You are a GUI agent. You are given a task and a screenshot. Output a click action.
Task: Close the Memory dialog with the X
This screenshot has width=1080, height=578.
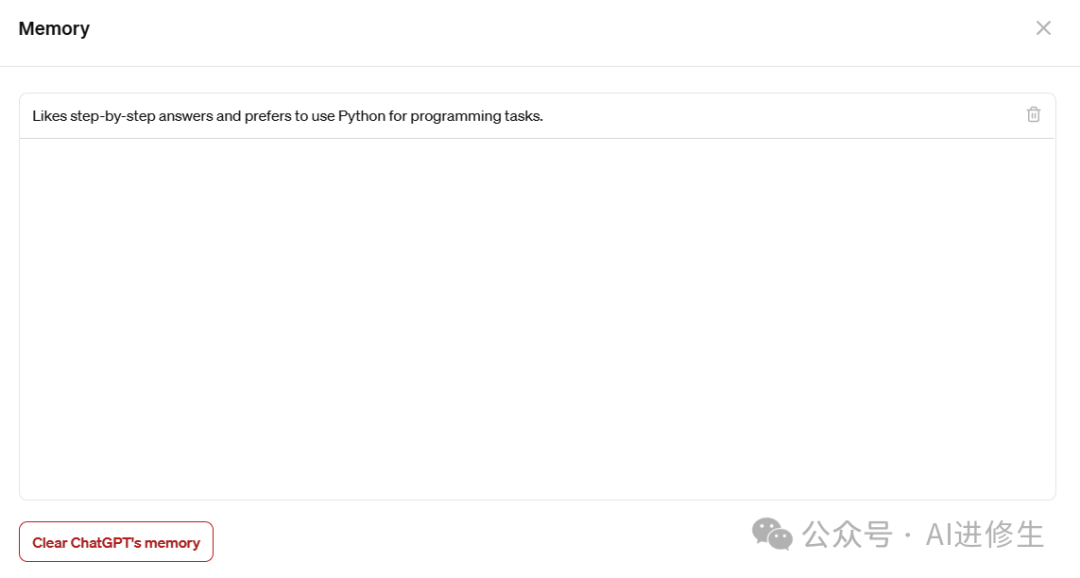tap(1043, 28)
